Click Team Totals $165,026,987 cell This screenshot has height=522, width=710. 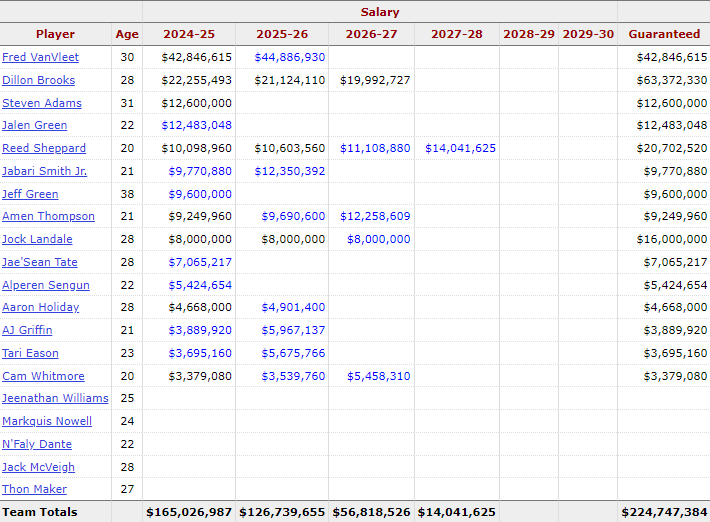189,512
